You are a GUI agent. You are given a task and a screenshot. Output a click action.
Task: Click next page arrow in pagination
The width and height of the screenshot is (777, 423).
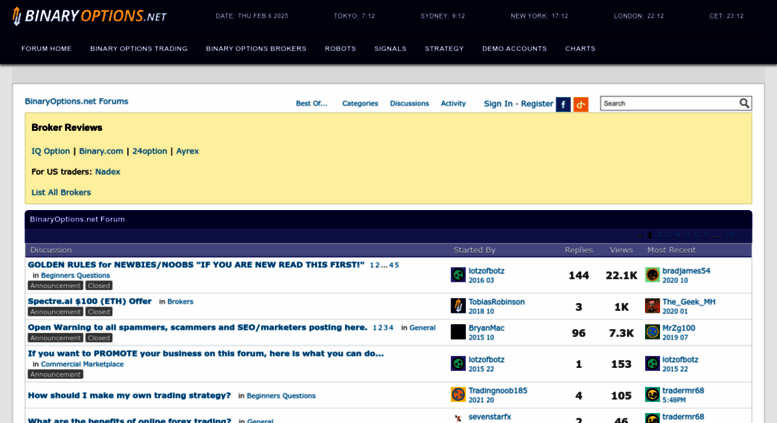tap(742, 235)
